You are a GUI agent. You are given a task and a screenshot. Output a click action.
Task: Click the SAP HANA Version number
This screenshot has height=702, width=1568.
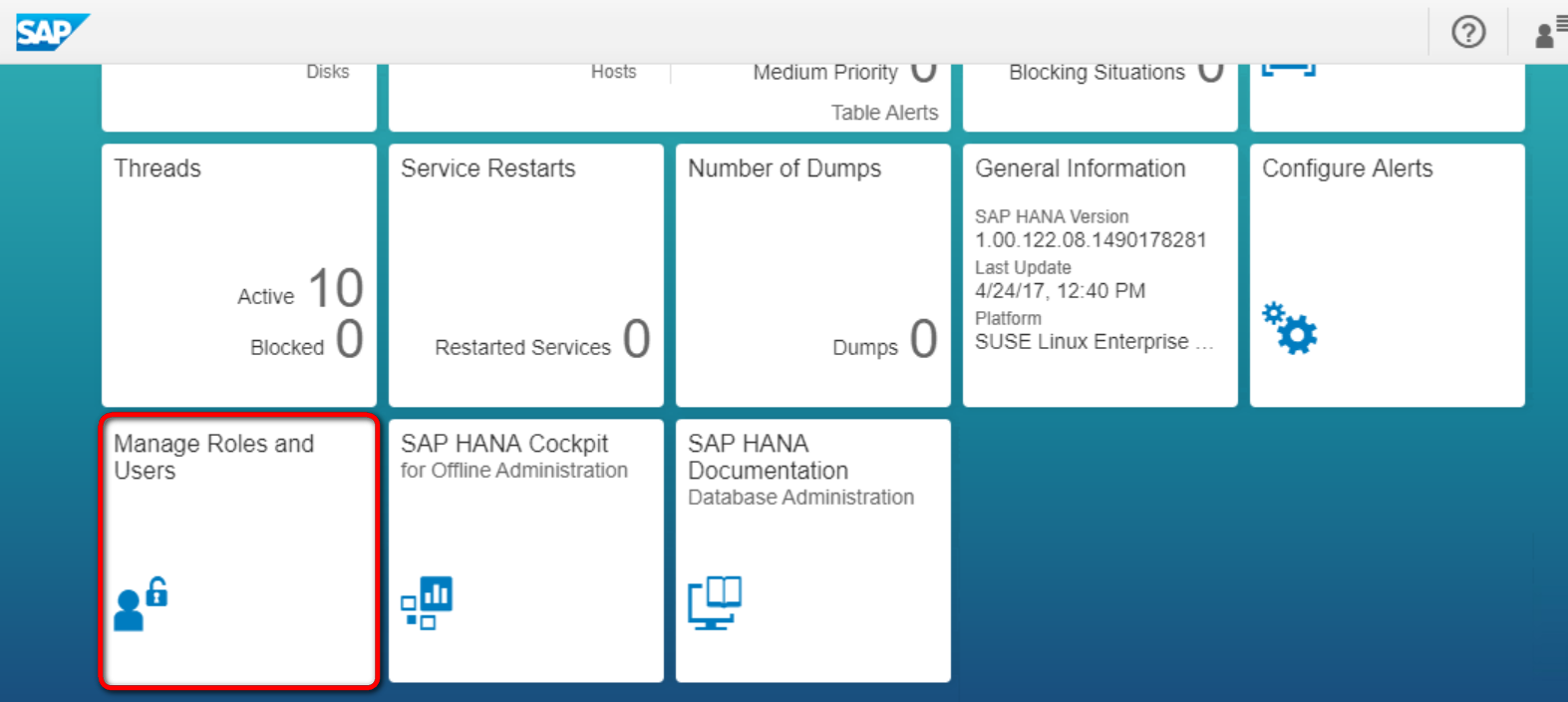(1091, 239)
